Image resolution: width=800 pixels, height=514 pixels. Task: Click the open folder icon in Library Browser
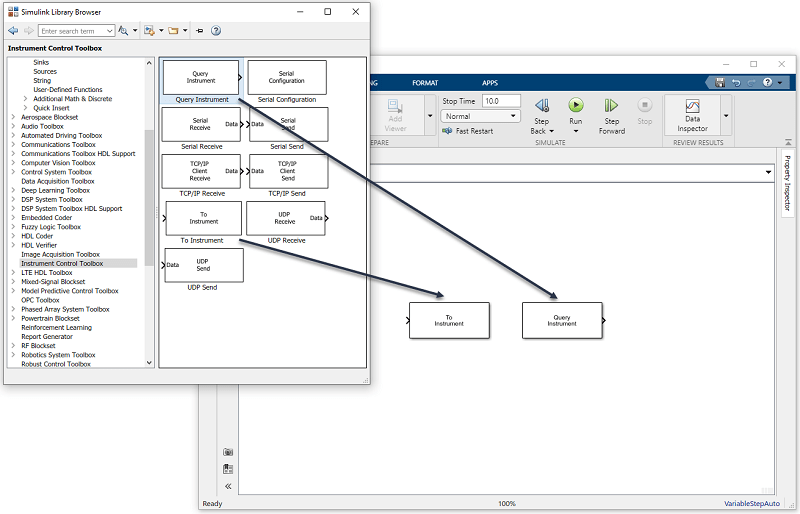pyautogui.click(x=173, y=31)
